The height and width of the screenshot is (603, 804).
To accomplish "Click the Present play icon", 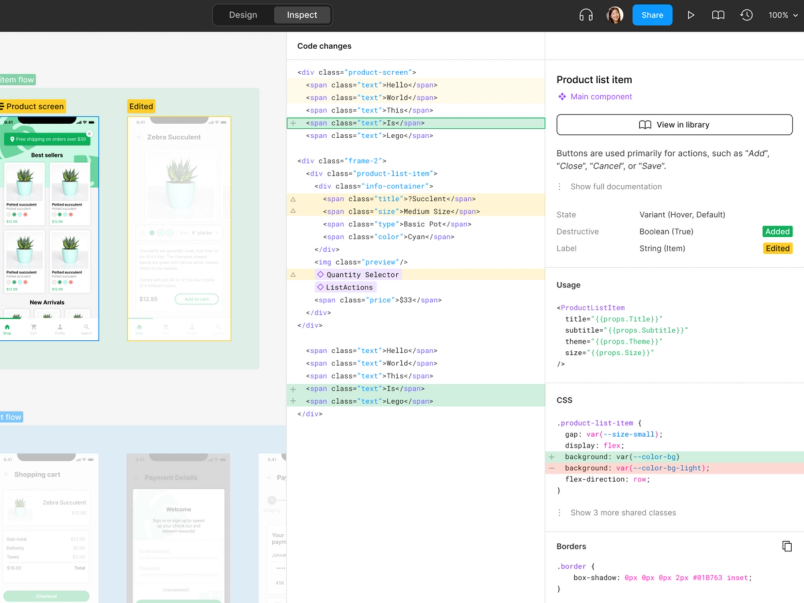I will (691, 15).
